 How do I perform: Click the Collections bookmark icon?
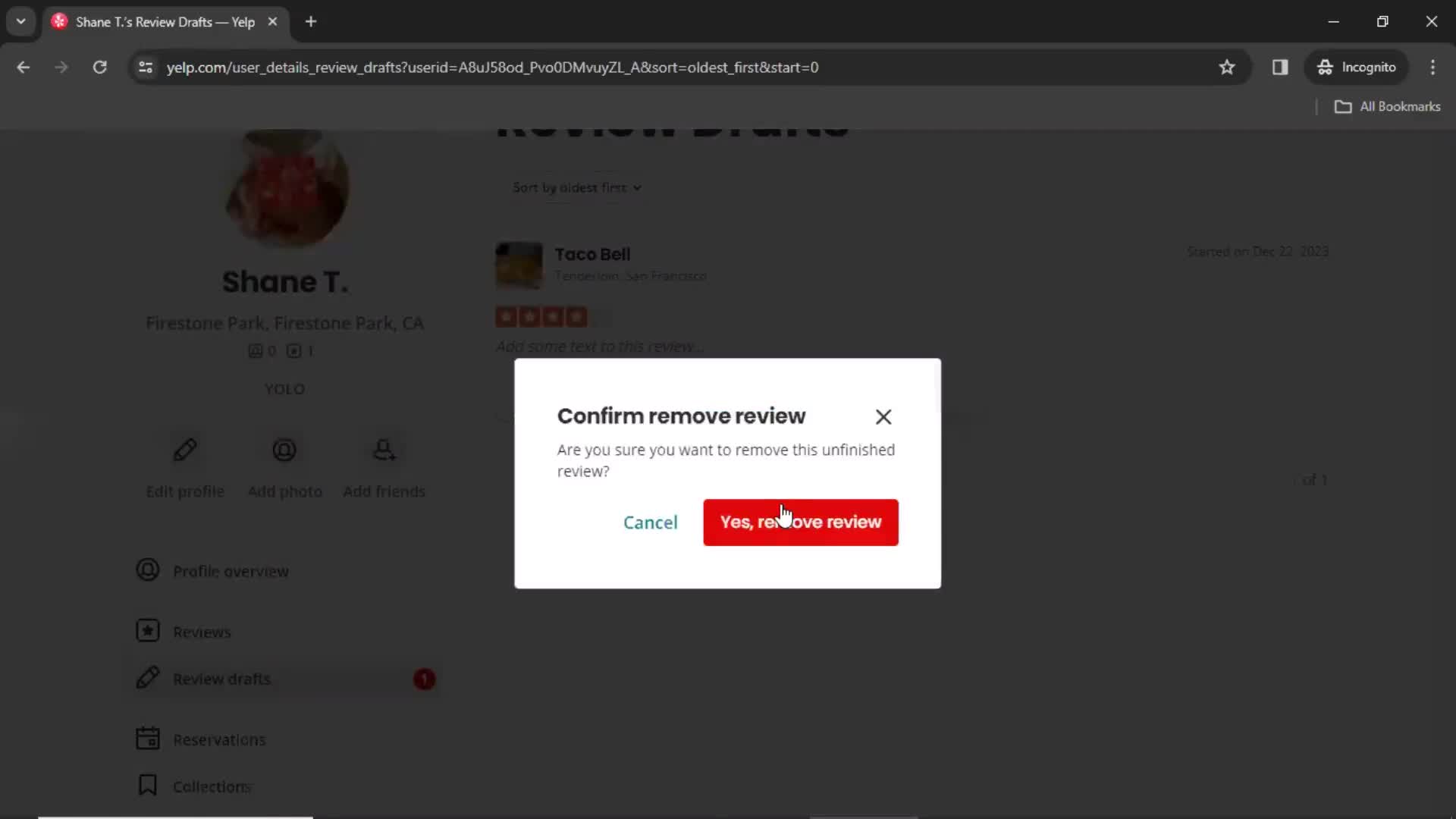(x=148, y=786)
